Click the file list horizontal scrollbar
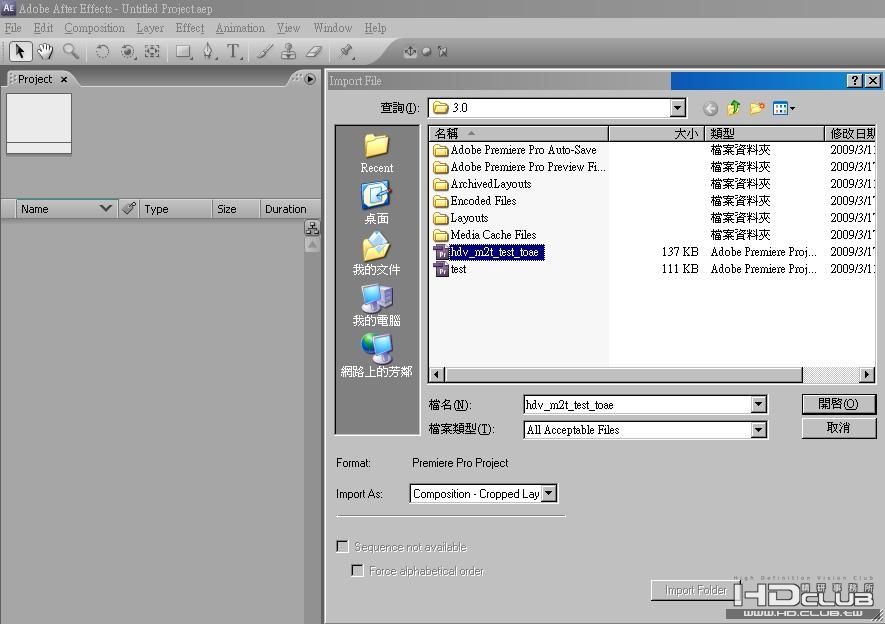This screenshot has height=624, width=885. (623, 374)
